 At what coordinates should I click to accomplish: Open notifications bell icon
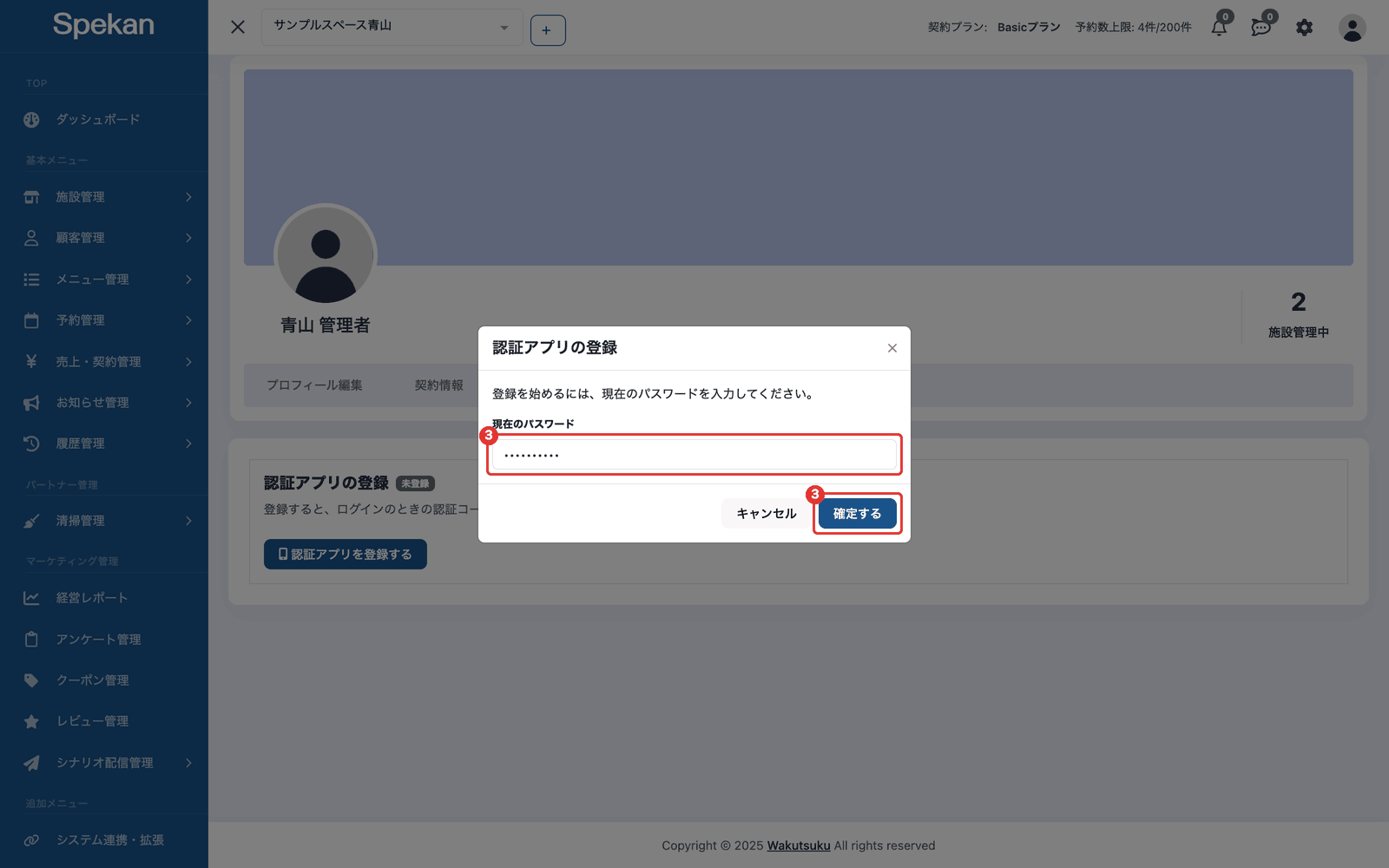(1220, 27)
